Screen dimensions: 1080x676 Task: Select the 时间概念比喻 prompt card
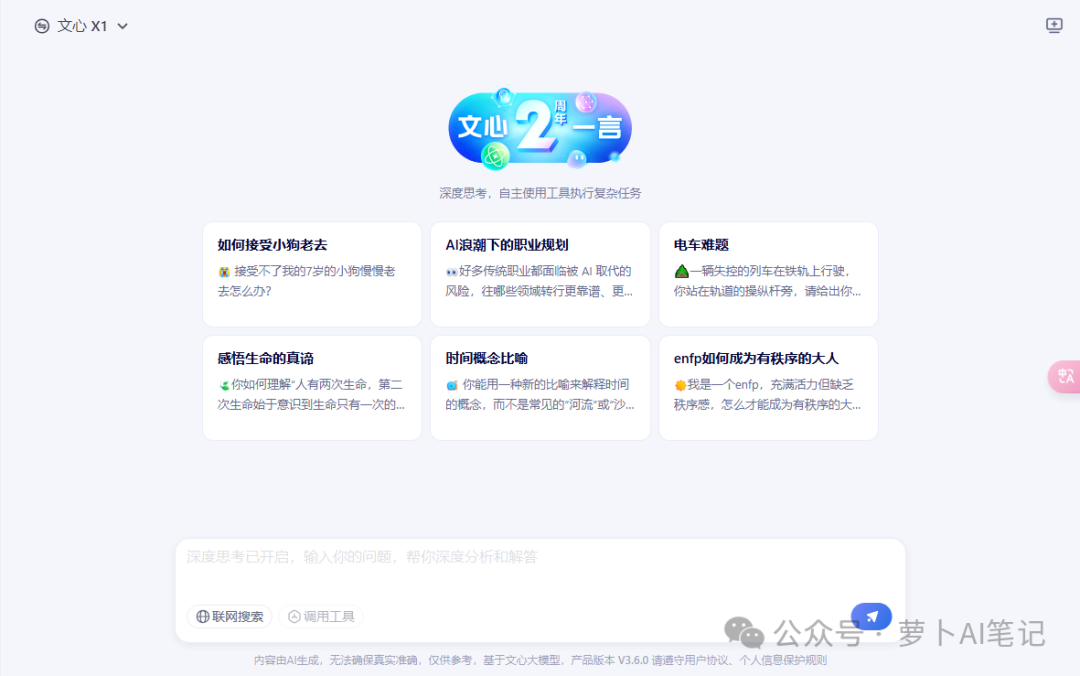(540, 388)
